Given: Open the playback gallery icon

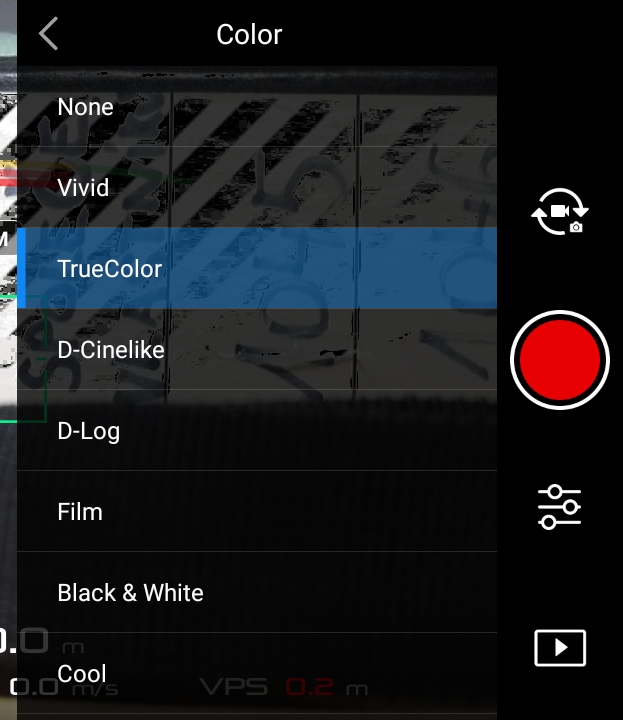Looking at the screenshot, I should [560, 648].
